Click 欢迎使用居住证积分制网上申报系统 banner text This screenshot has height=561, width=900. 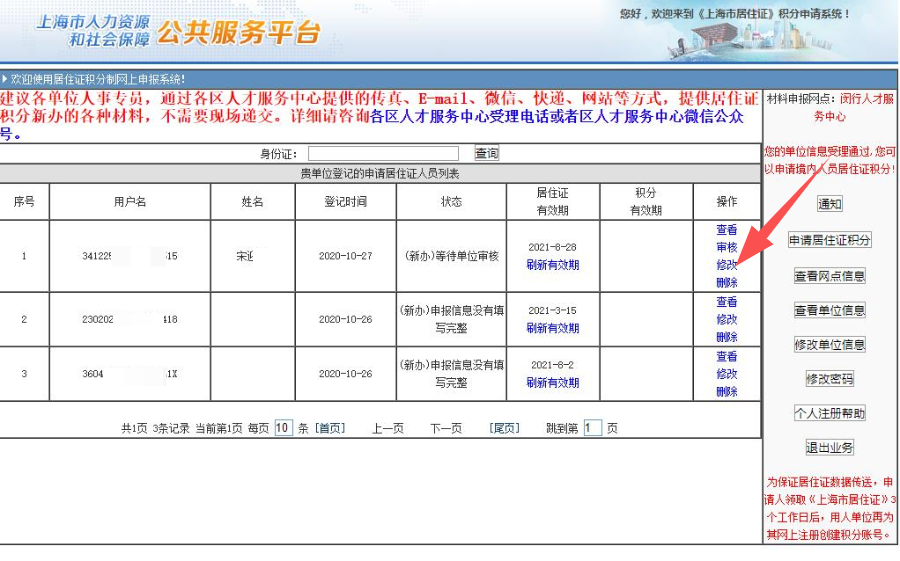(x=98, y=79)
